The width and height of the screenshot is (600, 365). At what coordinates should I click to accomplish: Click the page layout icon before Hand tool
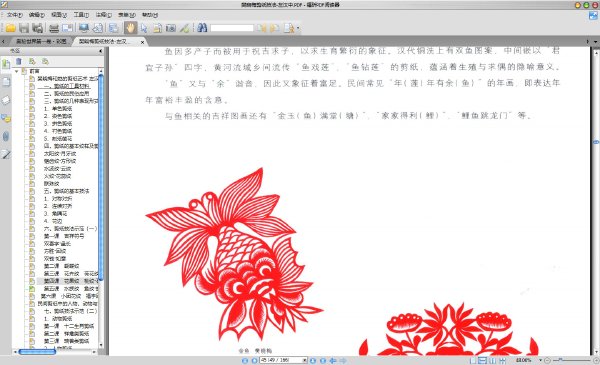[113, 28]
